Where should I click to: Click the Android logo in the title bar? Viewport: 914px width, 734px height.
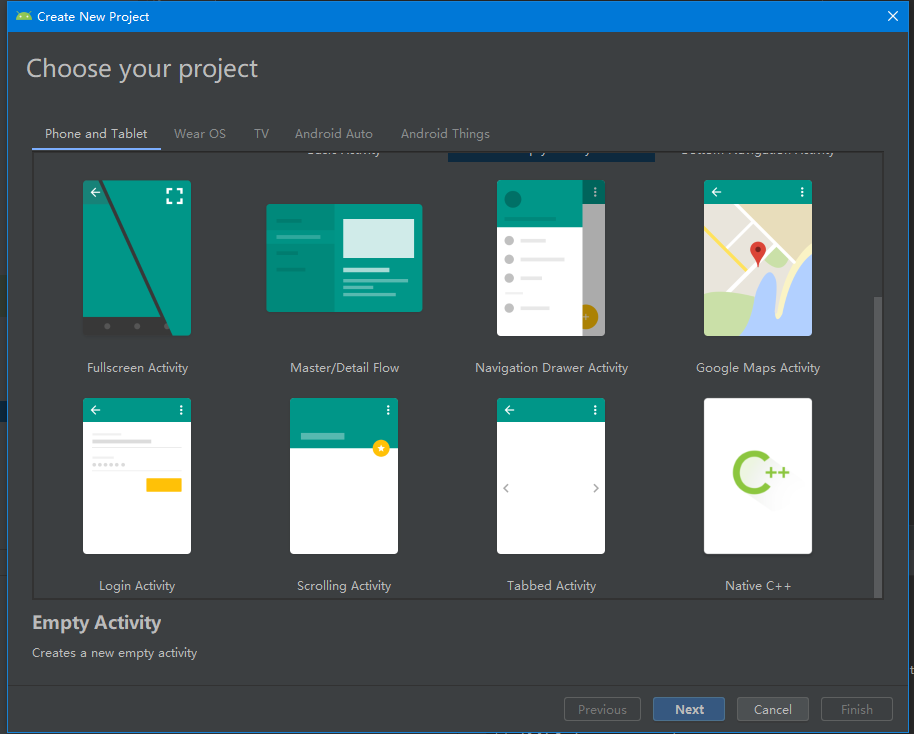point(24,16)
